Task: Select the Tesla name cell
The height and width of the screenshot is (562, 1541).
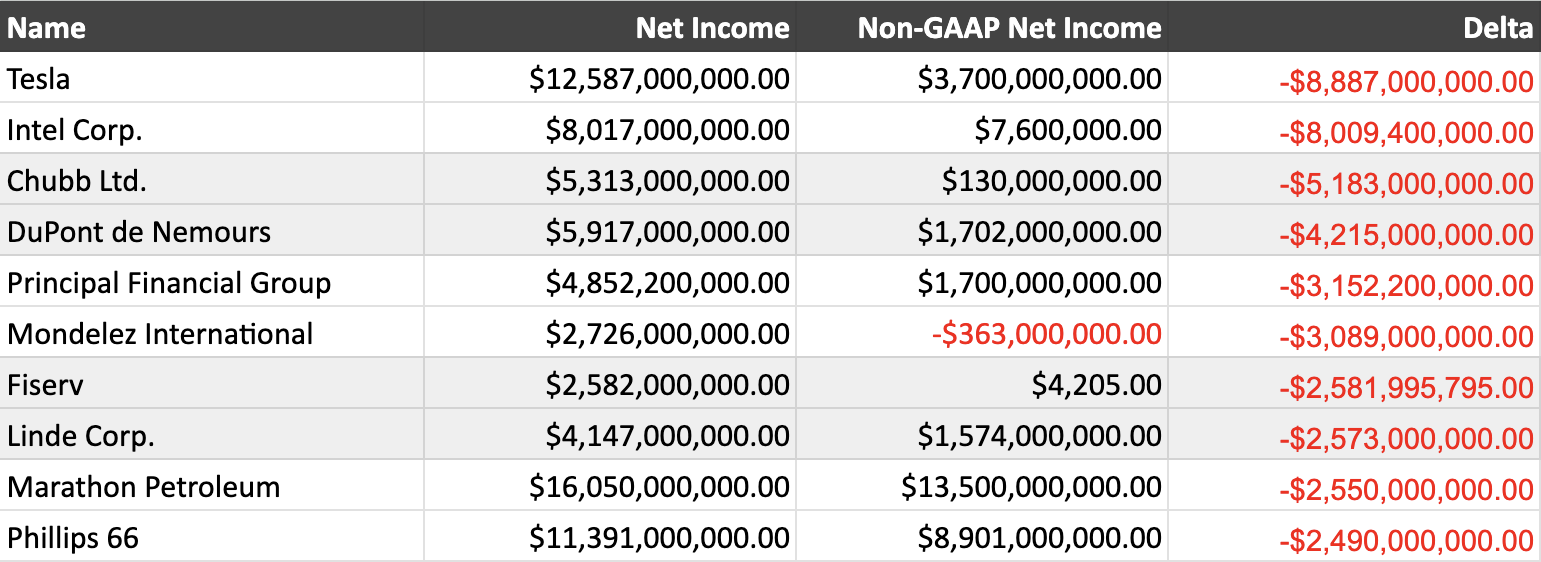Action: pyautogui.click(x=39, y=78)
